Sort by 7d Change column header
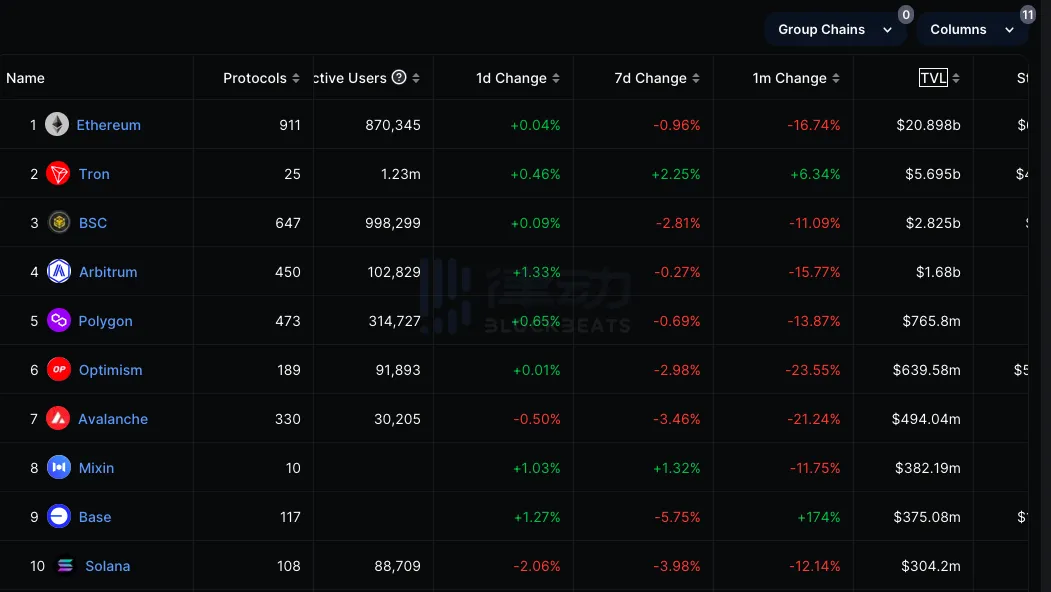This screenshot has height=592, width=1051. click(656, 78)
